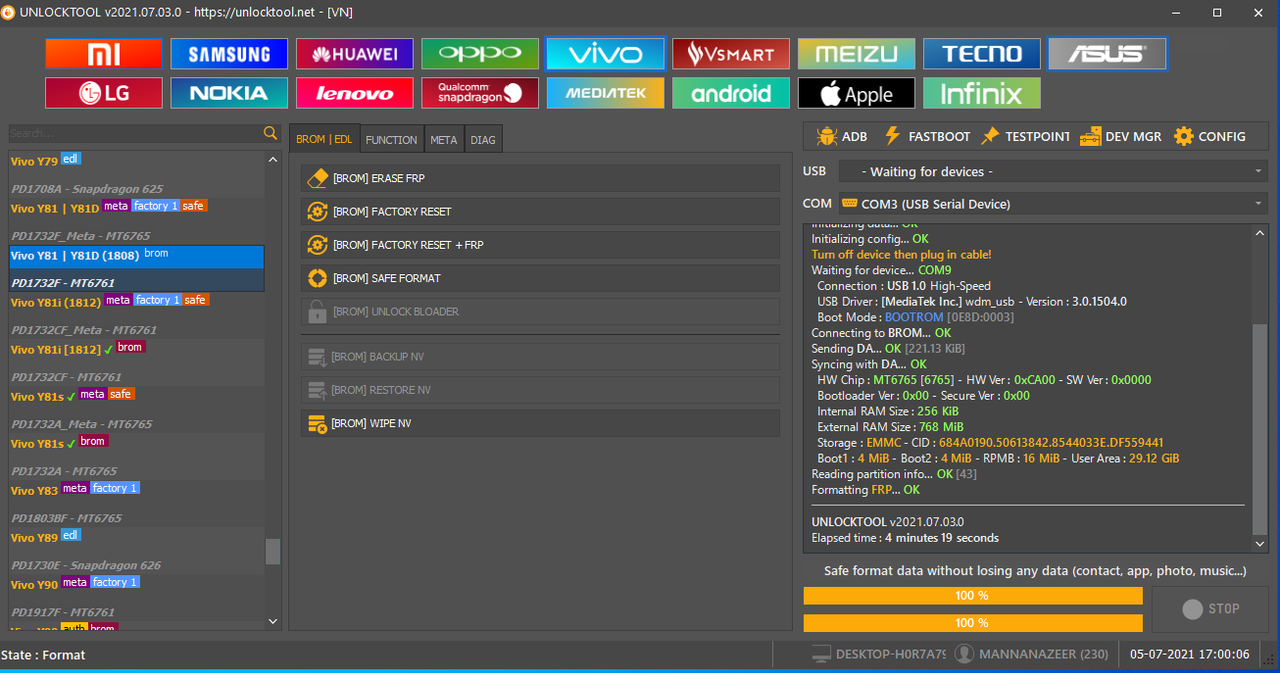The width and height of the screenshot is (1280, 673).
Task: Open the Nokia brand tile
Action: [229, 93]
